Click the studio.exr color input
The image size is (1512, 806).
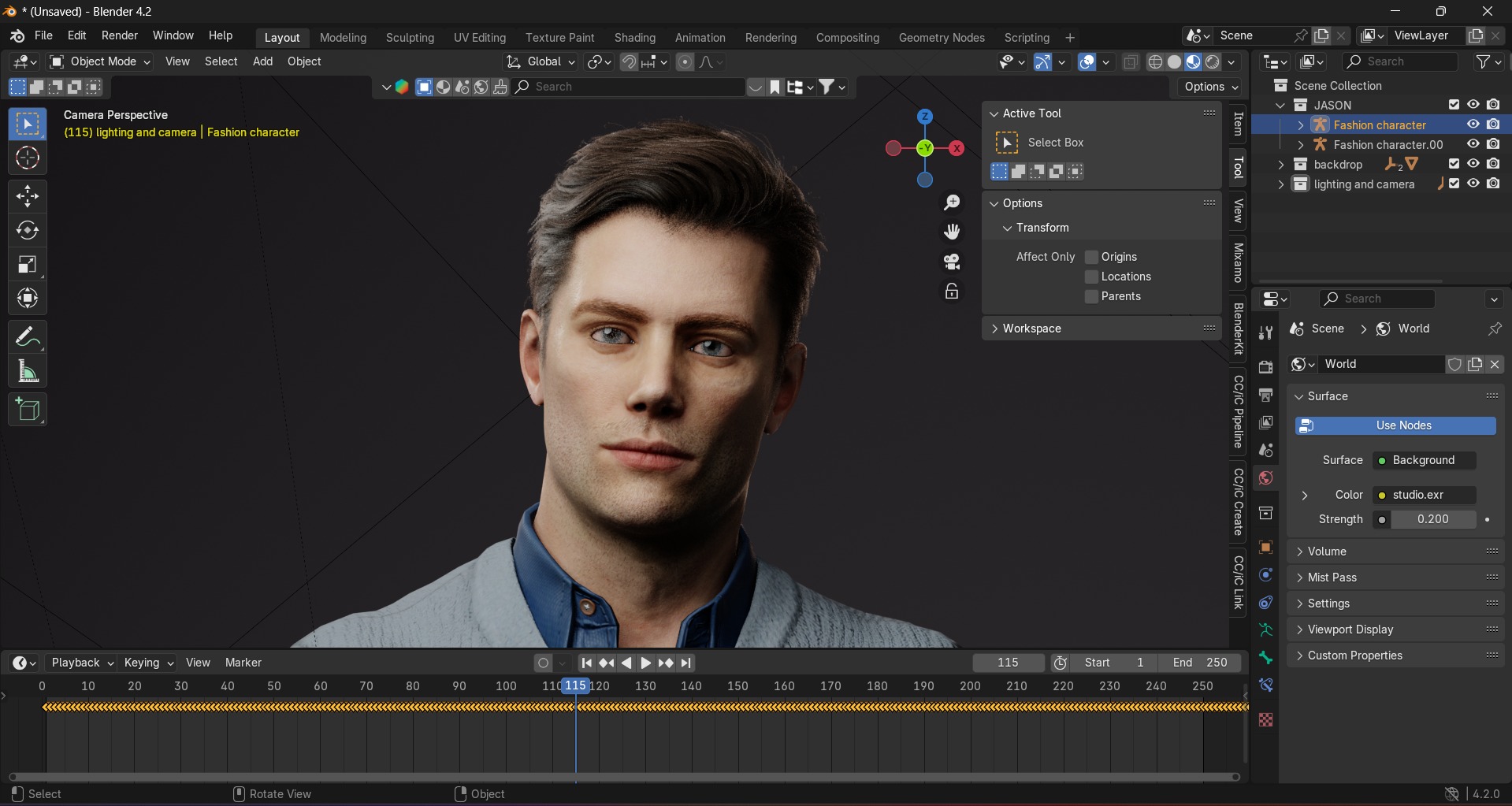pos(1425,495)
